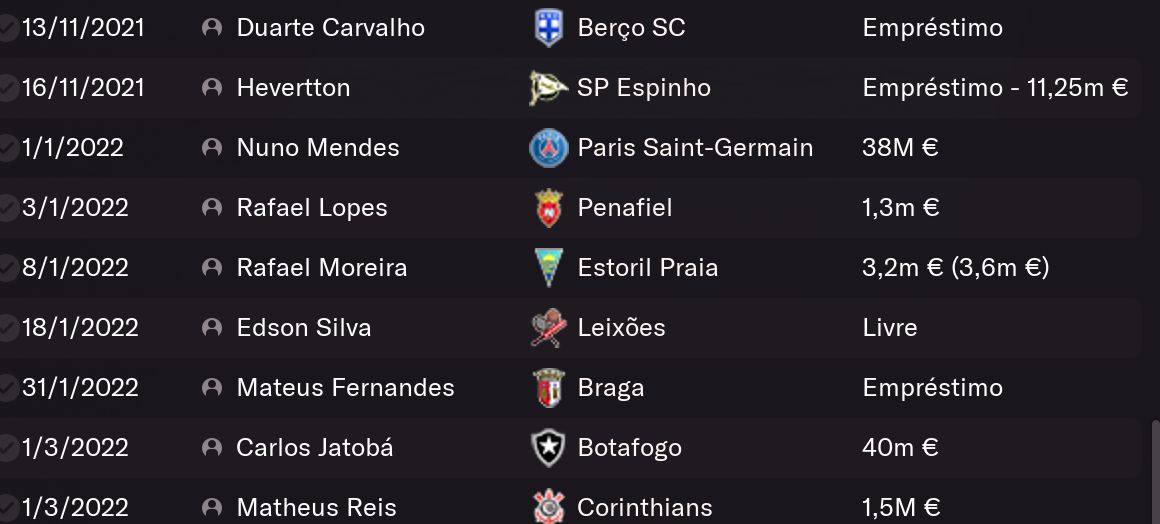Click the vertical scrollbar thumb on the right
Image resolution: width=1160 pixels, height=524 pixels.
pos(1156,471)
